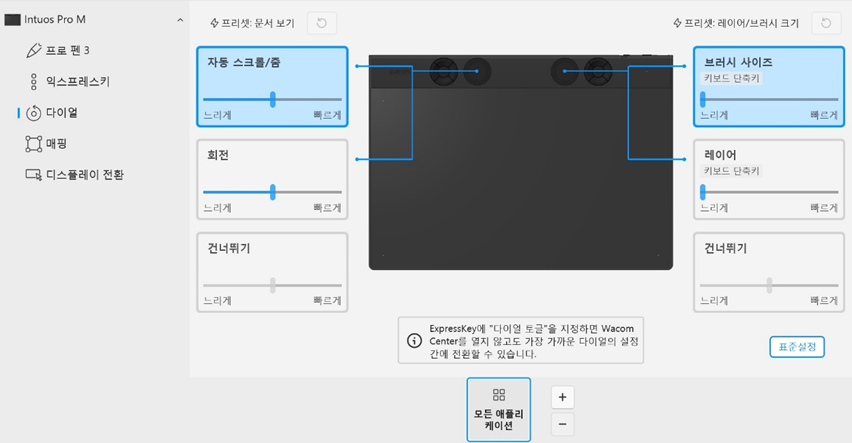The image size is (852, 443).
Task: Click the 레이어 speed slider handle
Action: [703, 192]
